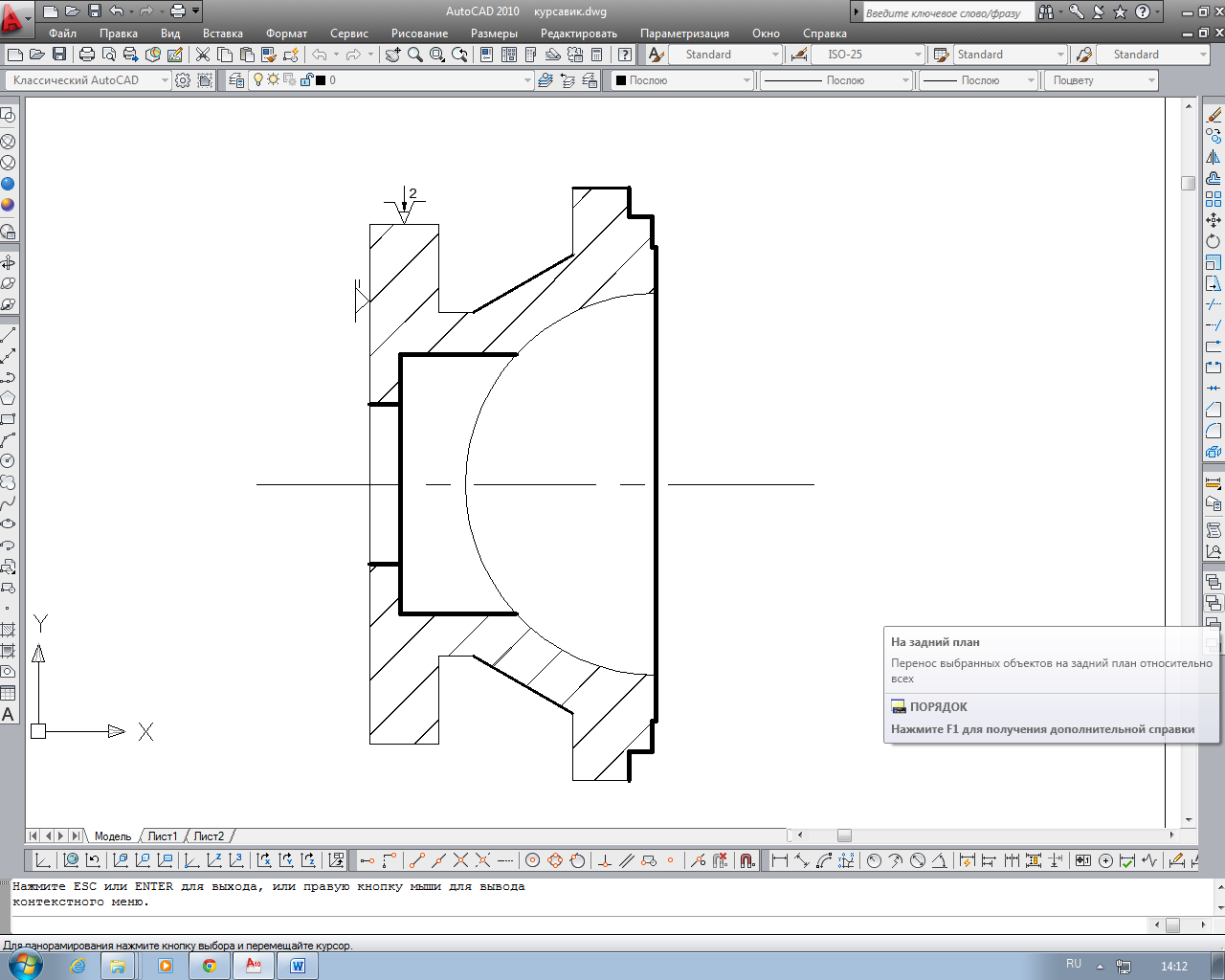The width and height of the screenshot is (1225, 980).
Task: Select the Erase tool
Action: pos(1214,115)
